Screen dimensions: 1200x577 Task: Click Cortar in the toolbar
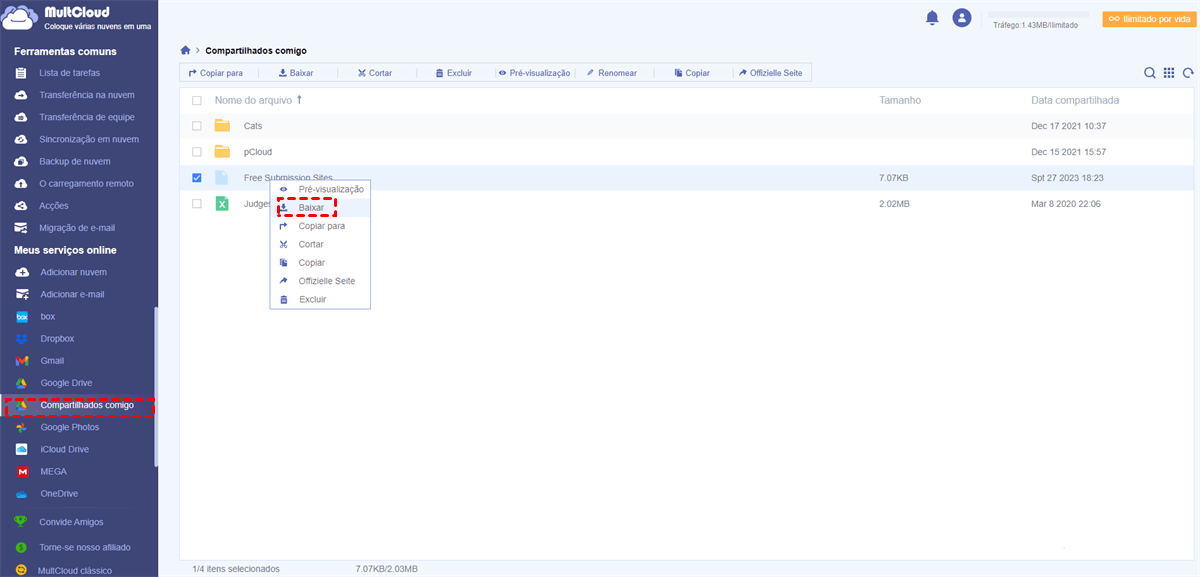pyautogui.click(x=375, y=73)
